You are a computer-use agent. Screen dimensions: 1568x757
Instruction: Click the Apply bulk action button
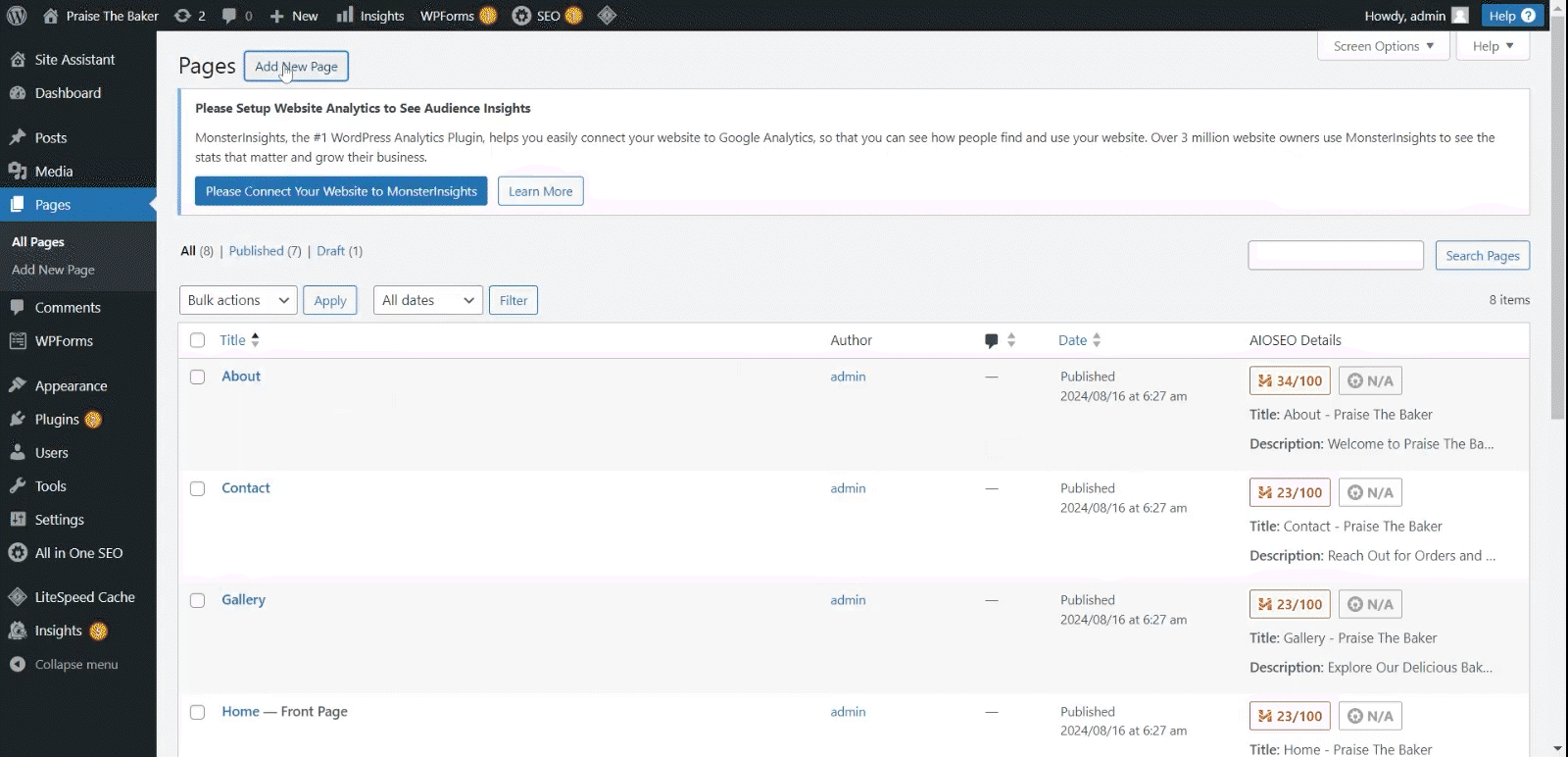(x=330, y=300)
